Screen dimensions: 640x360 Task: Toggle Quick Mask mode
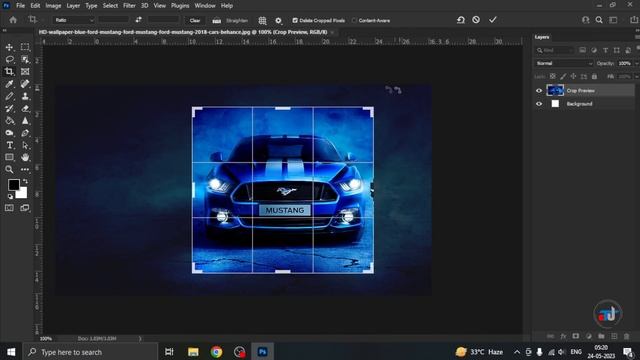[x=9, y=208]
